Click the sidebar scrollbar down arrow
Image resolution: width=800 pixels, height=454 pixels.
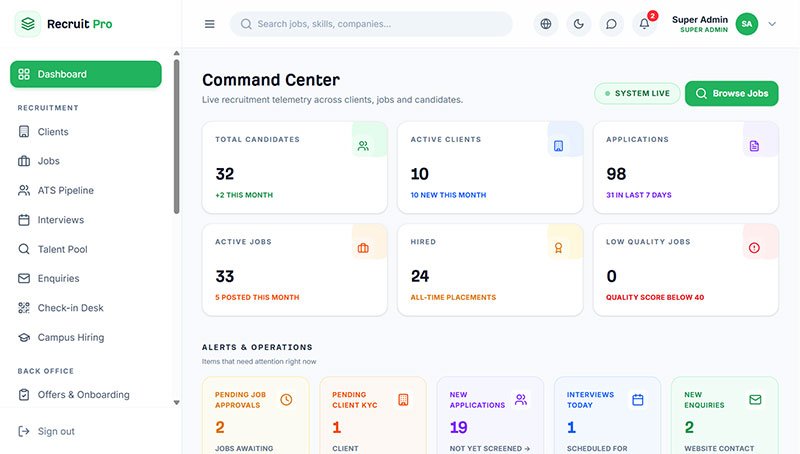pos(177,402)
